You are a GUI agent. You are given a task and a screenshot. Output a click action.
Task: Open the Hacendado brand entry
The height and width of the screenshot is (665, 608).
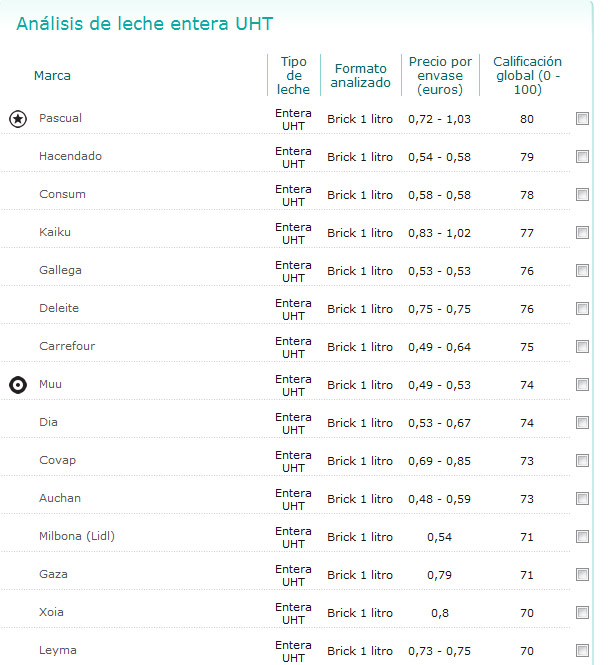point(70,157)
